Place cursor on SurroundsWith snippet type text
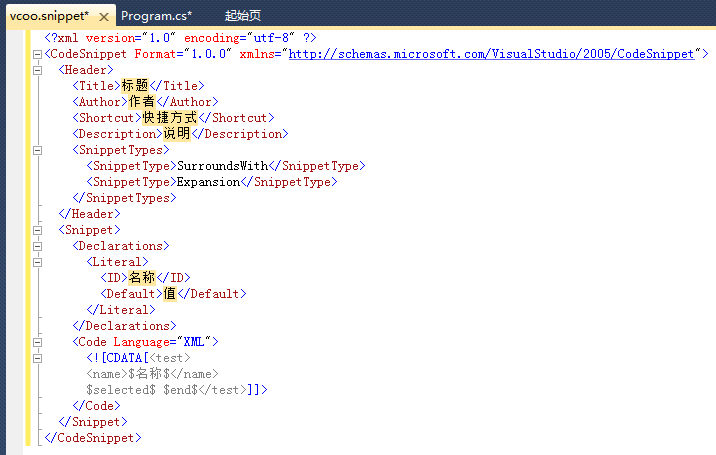Screen dimensions: 716x455 click(x=222, y=166)
